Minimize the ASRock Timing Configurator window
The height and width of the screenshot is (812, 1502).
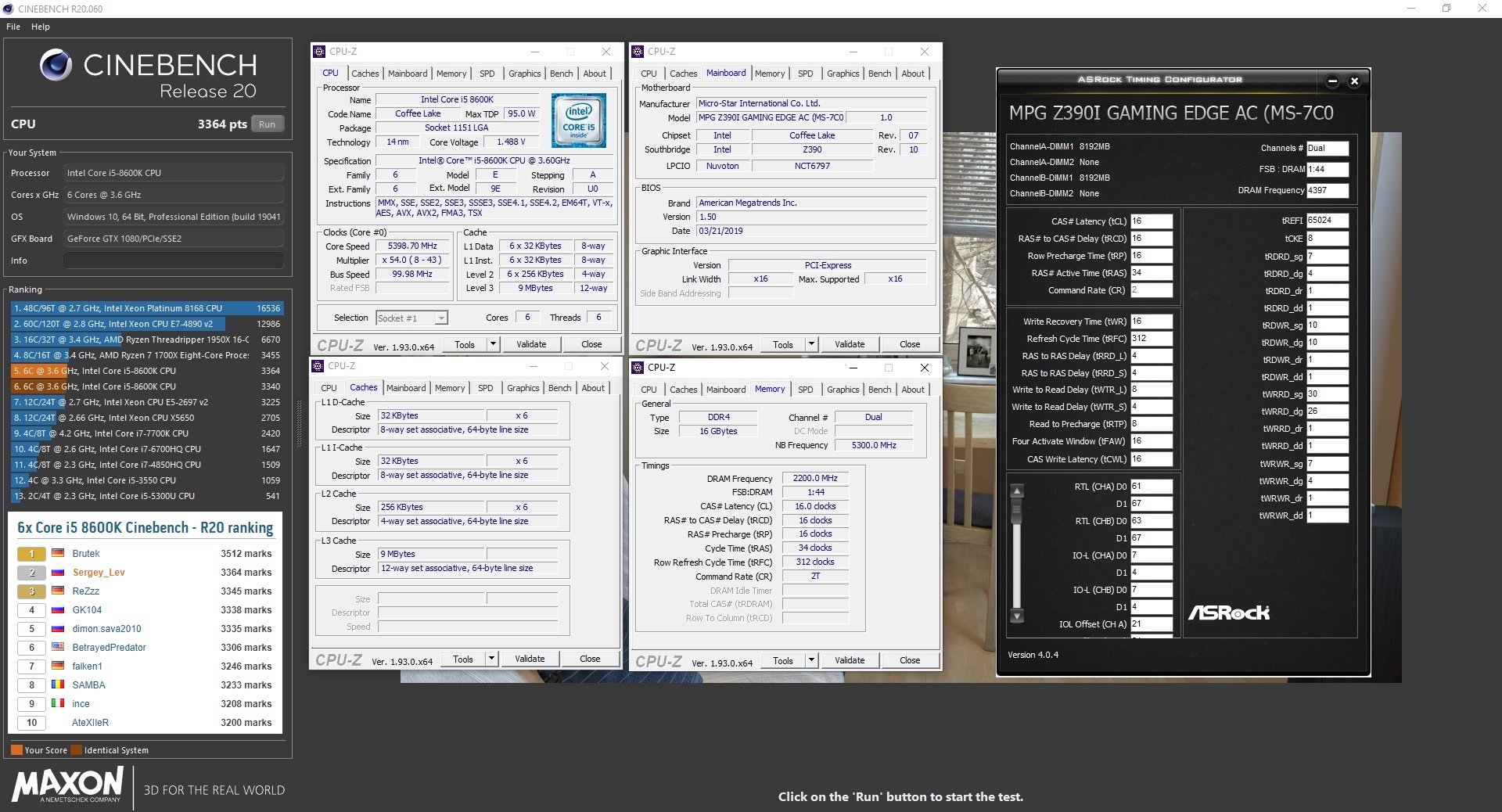tap(1332, 81)
